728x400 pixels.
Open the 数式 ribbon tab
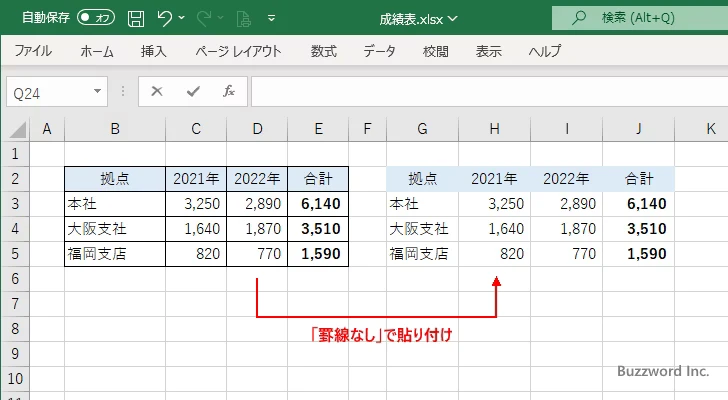click(323, 51)
